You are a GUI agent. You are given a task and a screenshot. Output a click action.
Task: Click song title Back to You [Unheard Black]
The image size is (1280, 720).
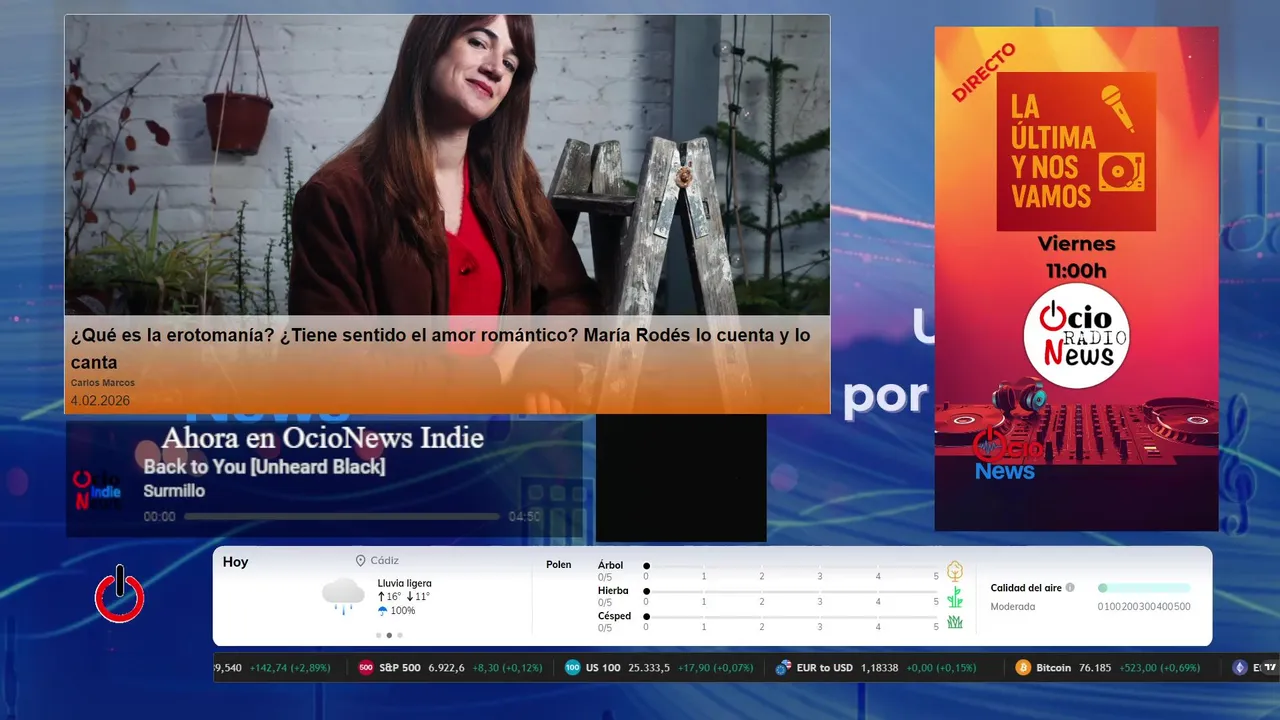pyautogui.click(x=264, y=467)
